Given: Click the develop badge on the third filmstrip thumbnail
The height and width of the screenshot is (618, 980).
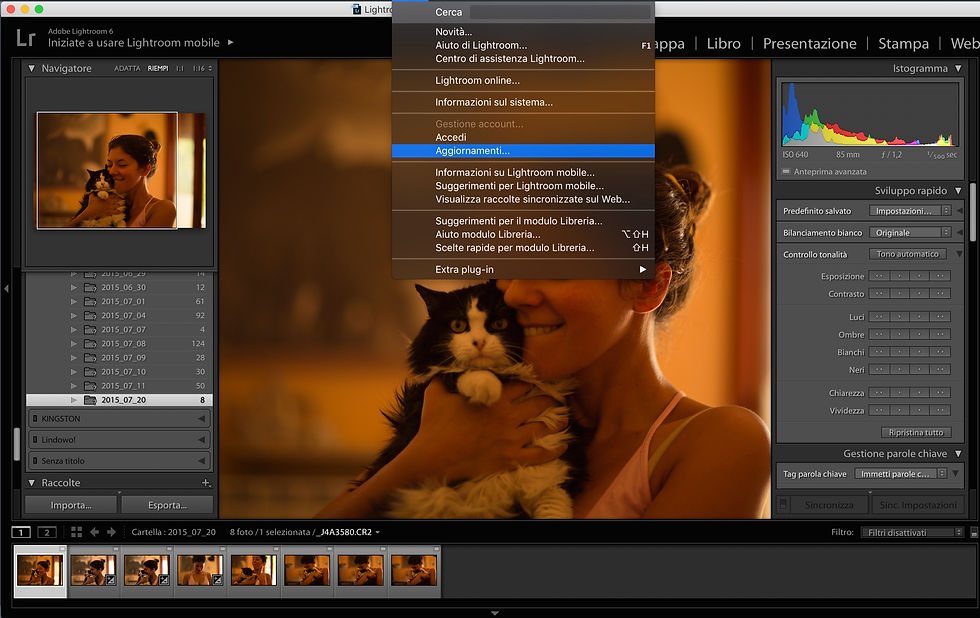Looking at the screenshot, I should pos(164,580).
